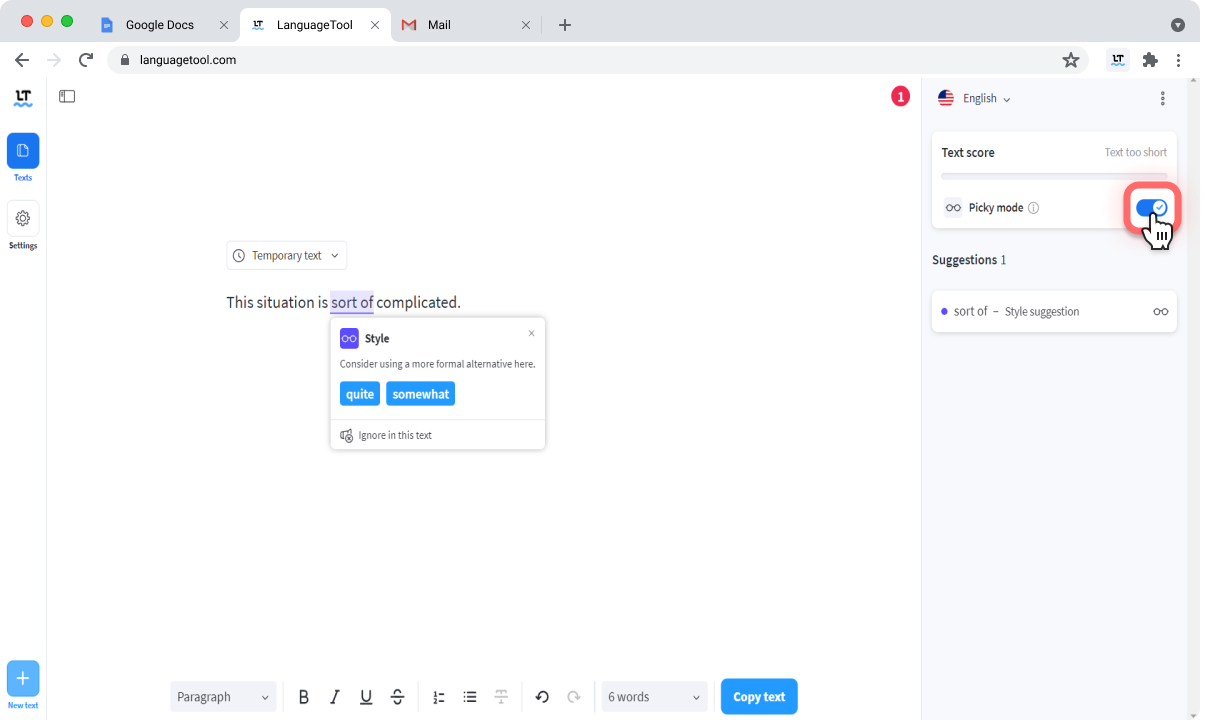Viewport: 1206px width, 720px height.
Task: Switch to the LanguageTool tab
Action: [x=315, y=25]
